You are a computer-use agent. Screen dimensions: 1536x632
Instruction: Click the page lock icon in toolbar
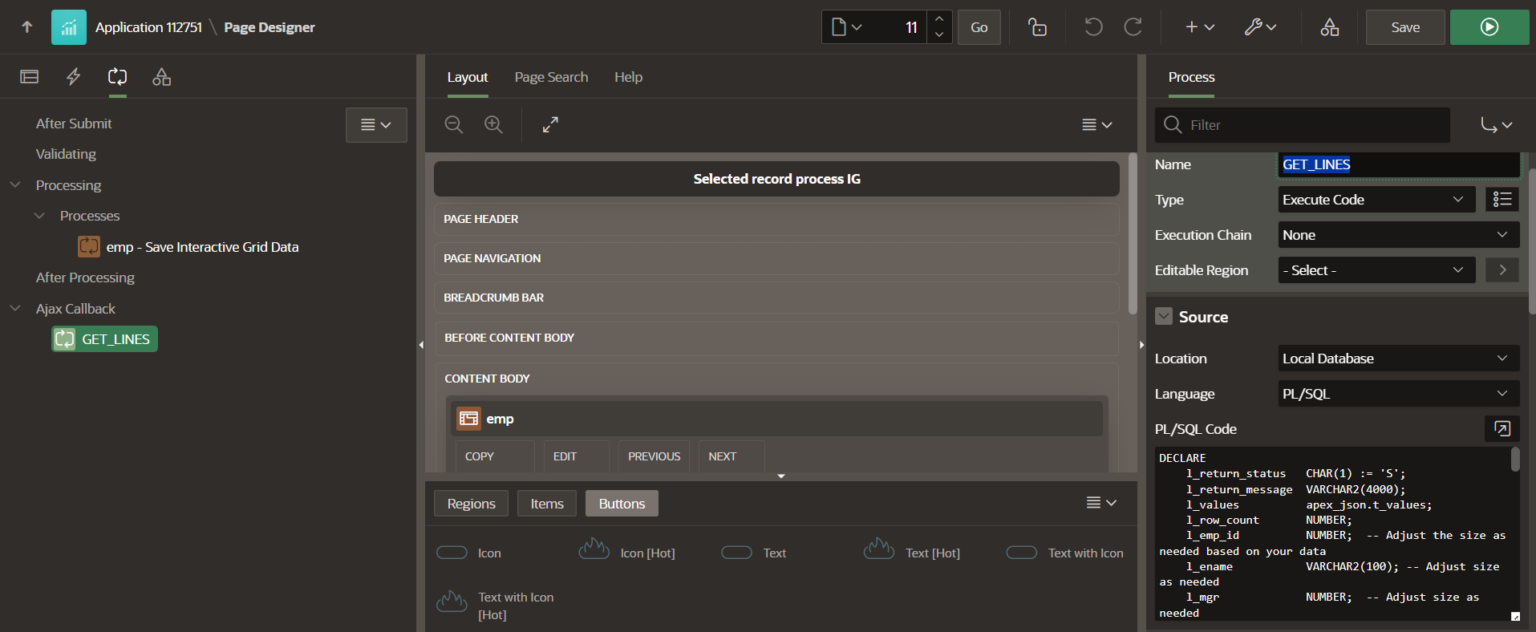coord(1038,27)
